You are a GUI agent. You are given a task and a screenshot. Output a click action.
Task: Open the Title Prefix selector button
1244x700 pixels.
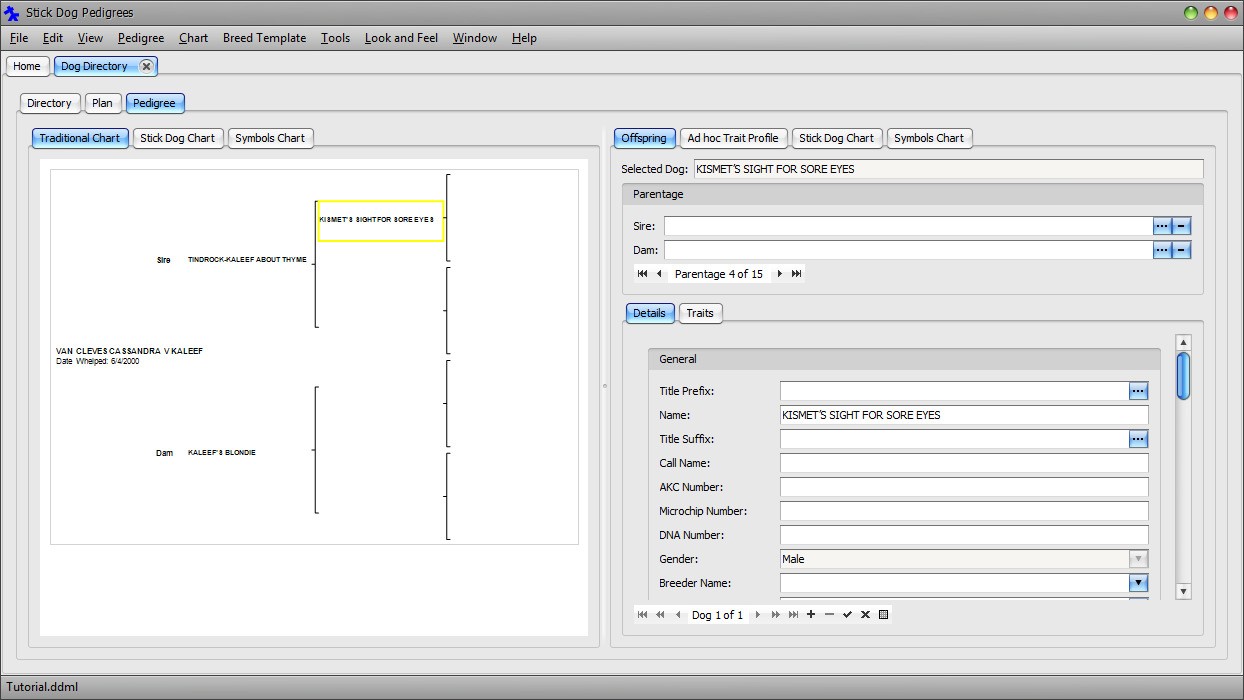click(x=1138, y=391)
